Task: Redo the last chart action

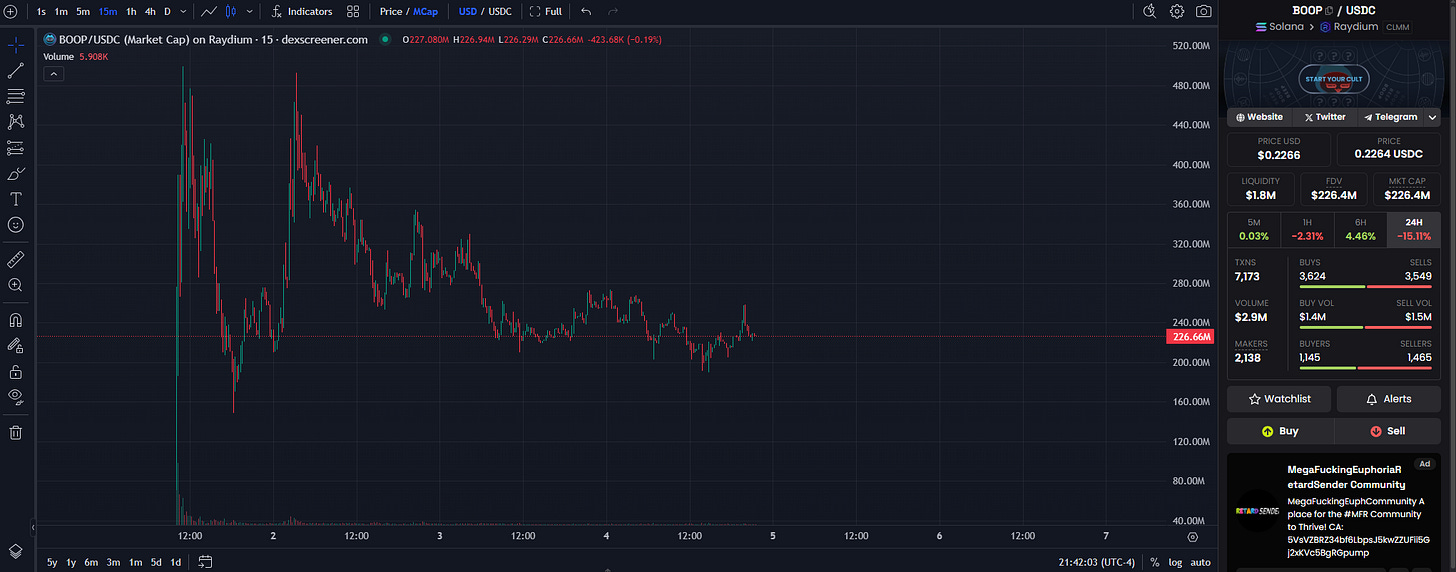Action: (613, 11)
